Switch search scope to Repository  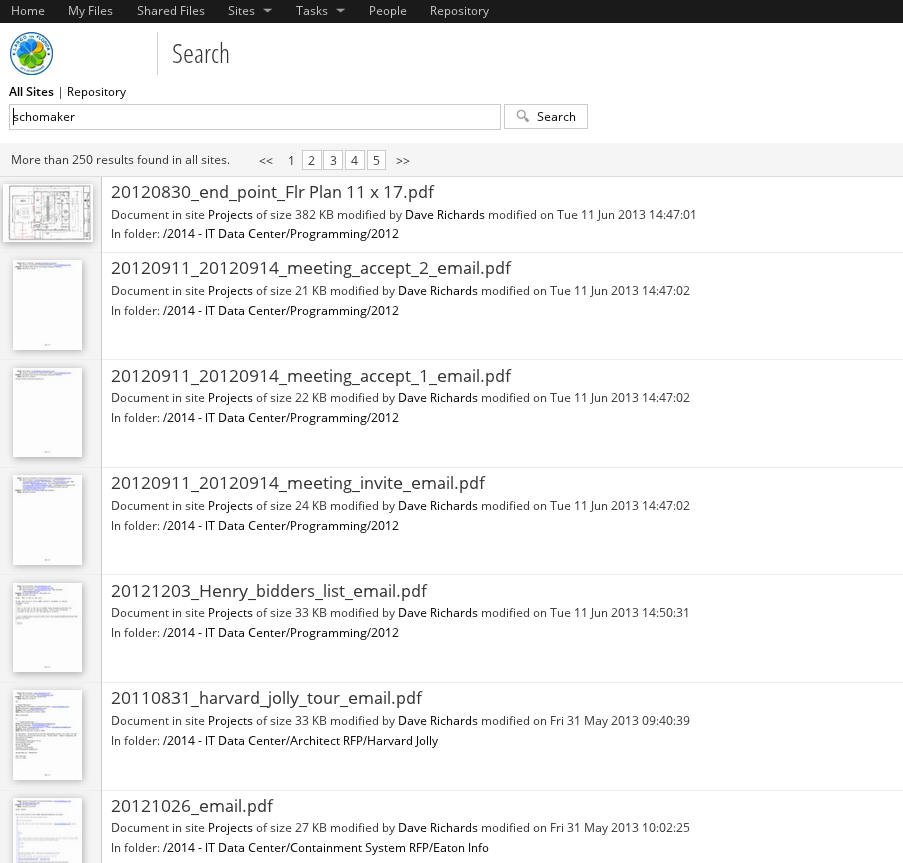[96, 92]
